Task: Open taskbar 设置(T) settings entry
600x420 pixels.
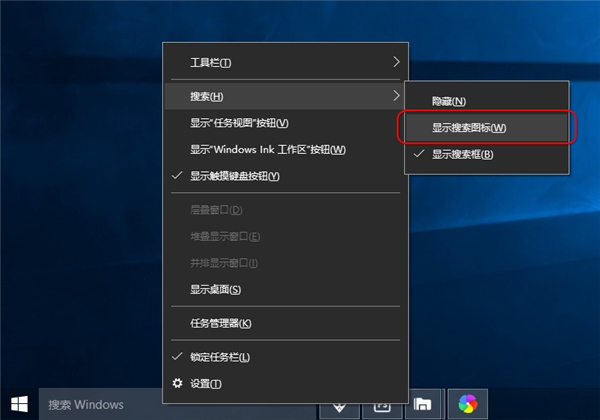Action: [x=205, y=383]
